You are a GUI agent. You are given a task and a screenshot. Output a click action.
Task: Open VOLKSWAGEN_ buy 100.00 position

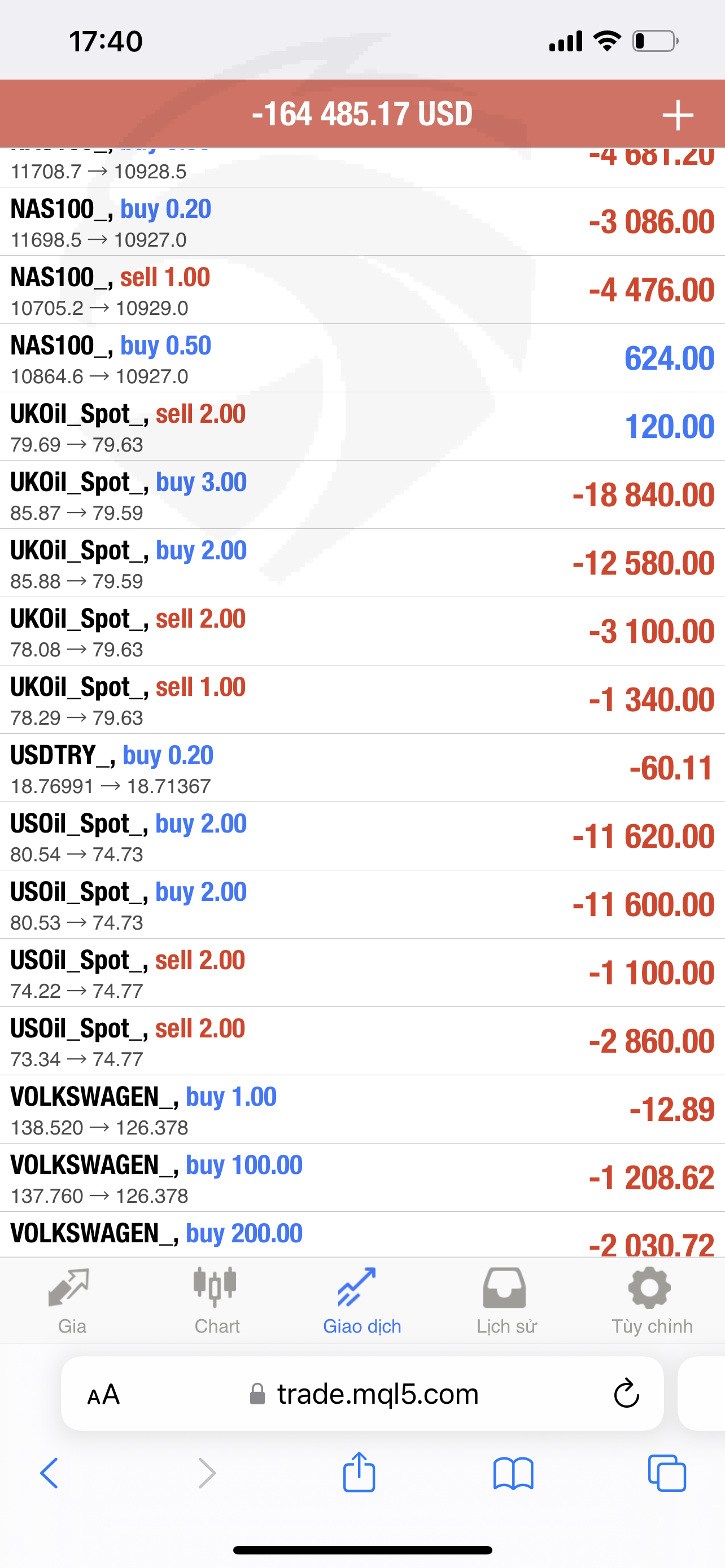click(362, 1178)
